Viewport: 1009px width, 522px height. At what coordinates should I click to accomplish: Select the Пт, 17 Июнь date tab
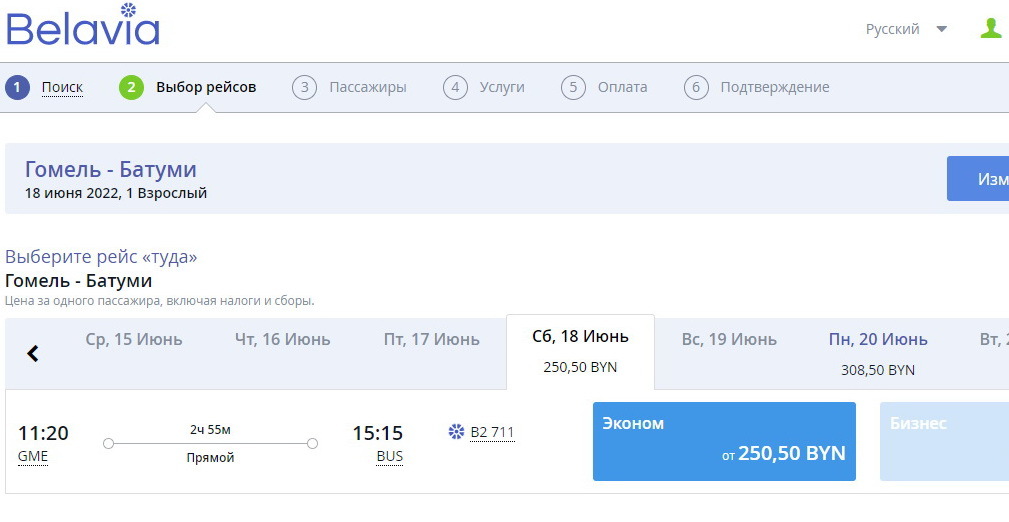coord(431,340)
